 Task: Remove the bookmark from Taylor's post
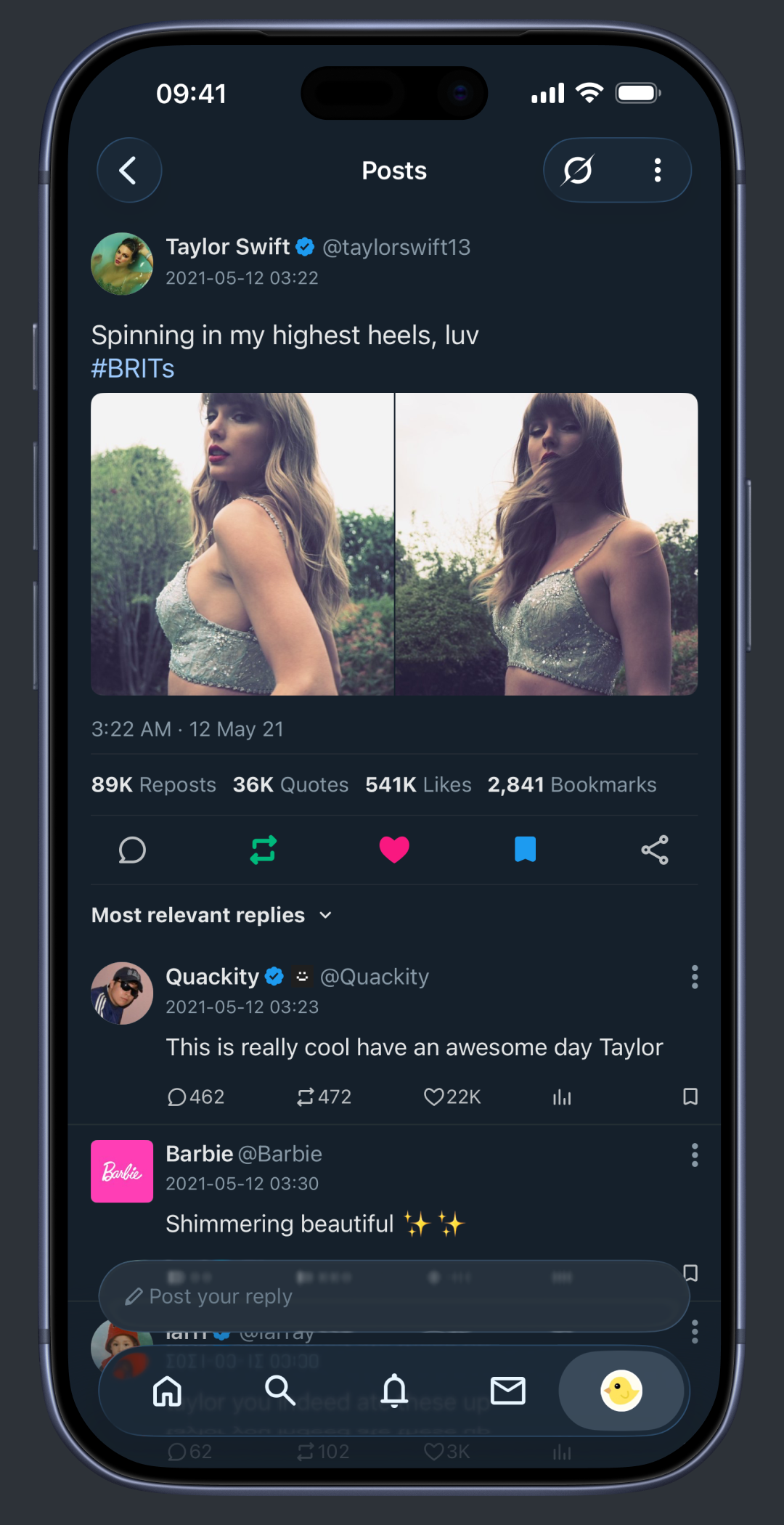click(x=525, y=850)
